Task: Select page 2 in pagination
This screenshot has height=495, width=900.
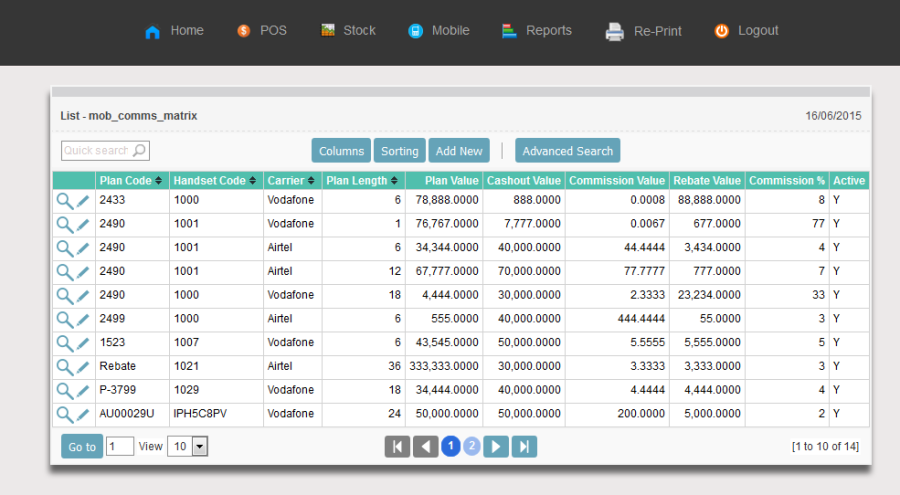Action: [472, 447]
